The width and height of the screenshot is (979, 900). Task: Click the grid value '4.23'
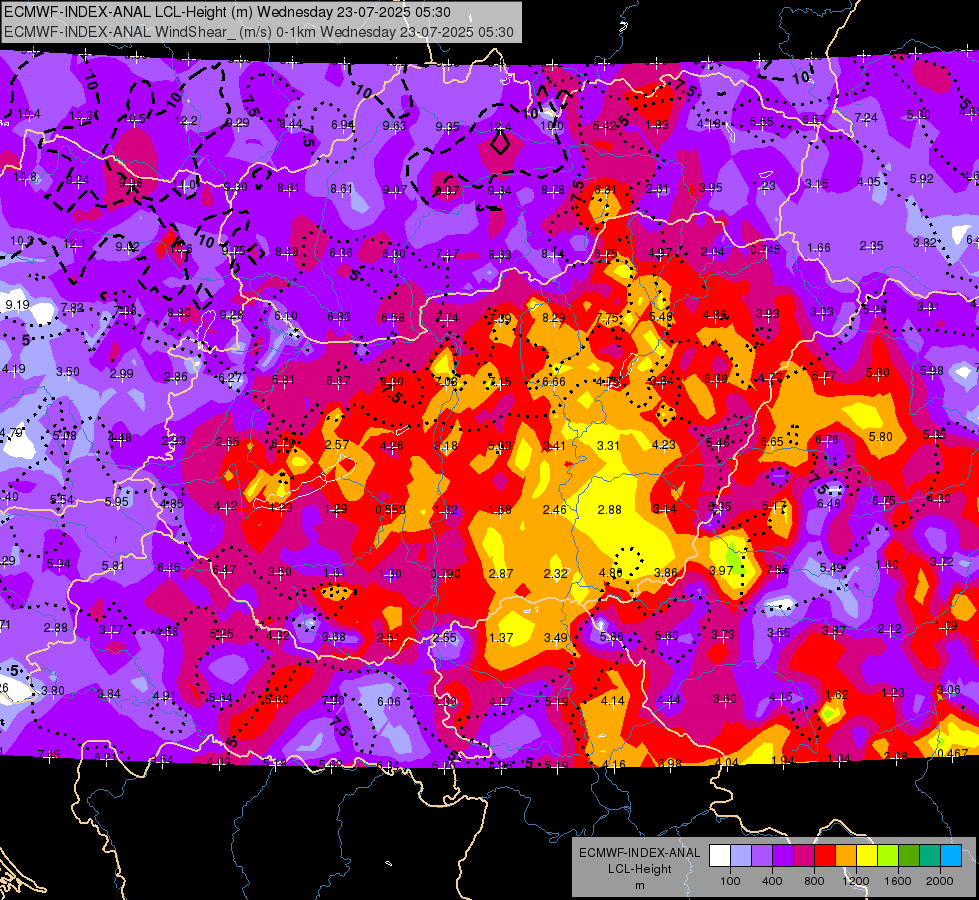point(663,445)
